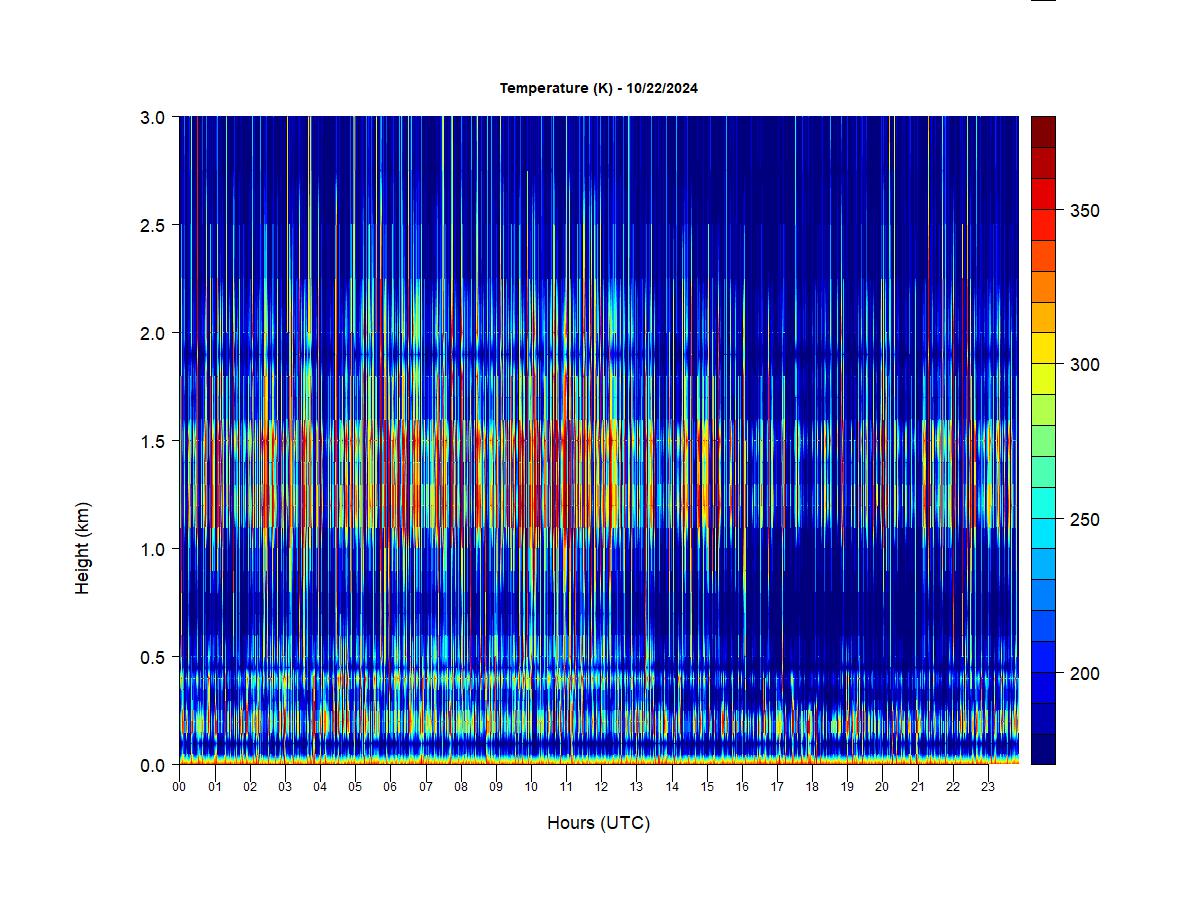Click the Hours (UTC) axis label
This screenshot has width=1200, height=900.
tap(598, 823)
